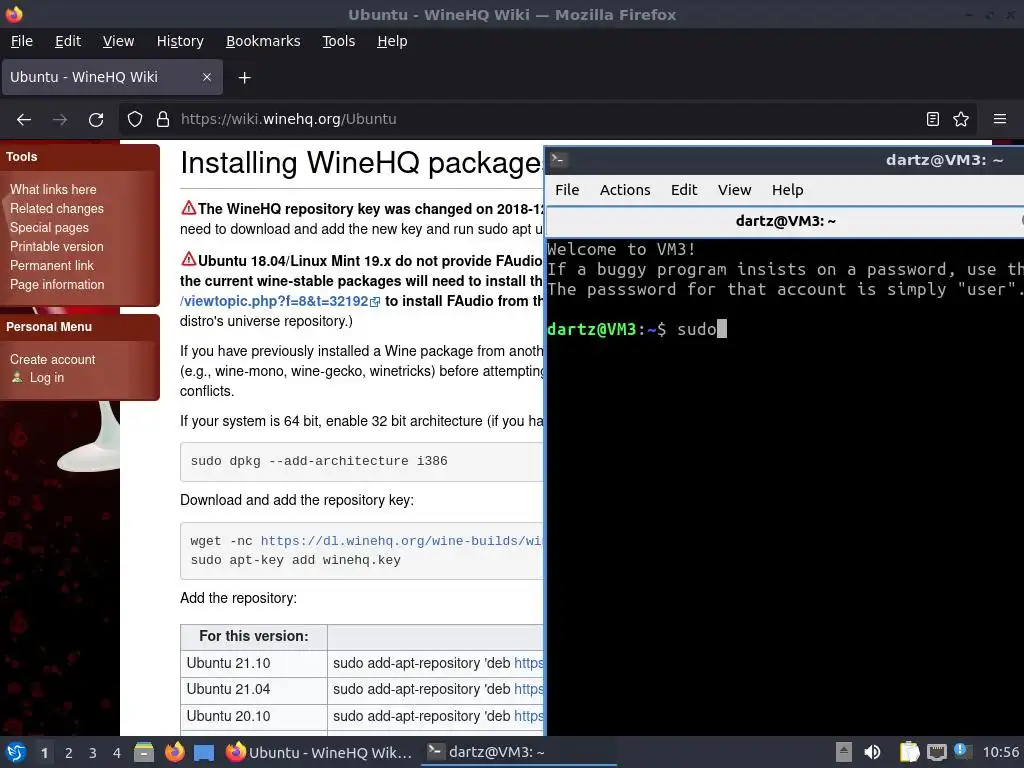The image size is (1024, 768).
Task: Click the removable media eject tray icon
Action: point(843,752)
